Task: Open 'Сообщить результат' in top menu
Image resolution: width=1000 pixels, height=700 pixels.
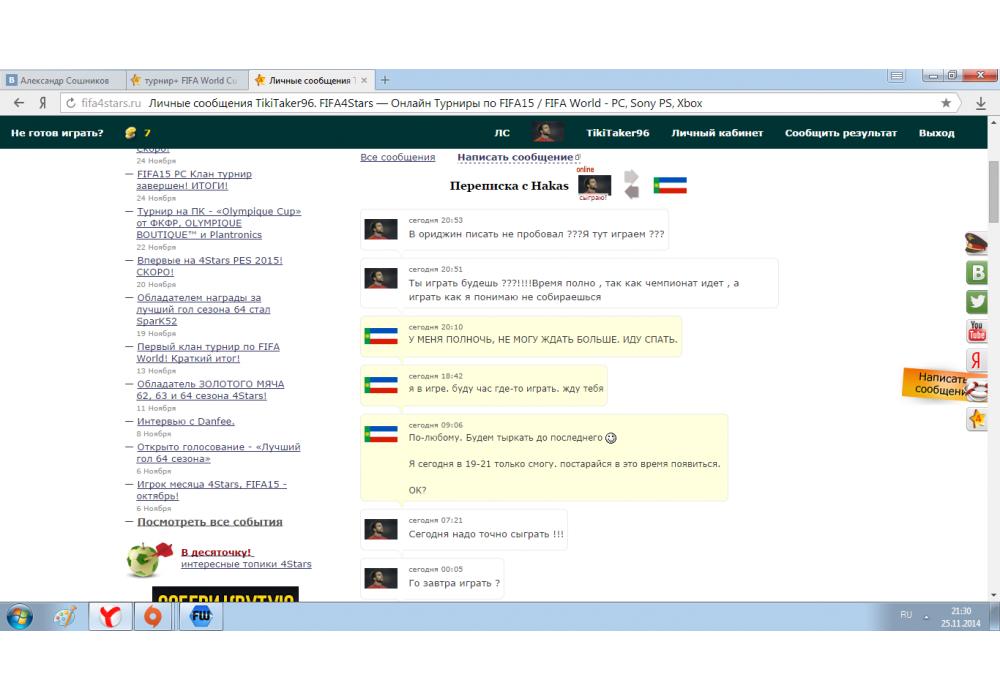Action: [x=840, y=133]
